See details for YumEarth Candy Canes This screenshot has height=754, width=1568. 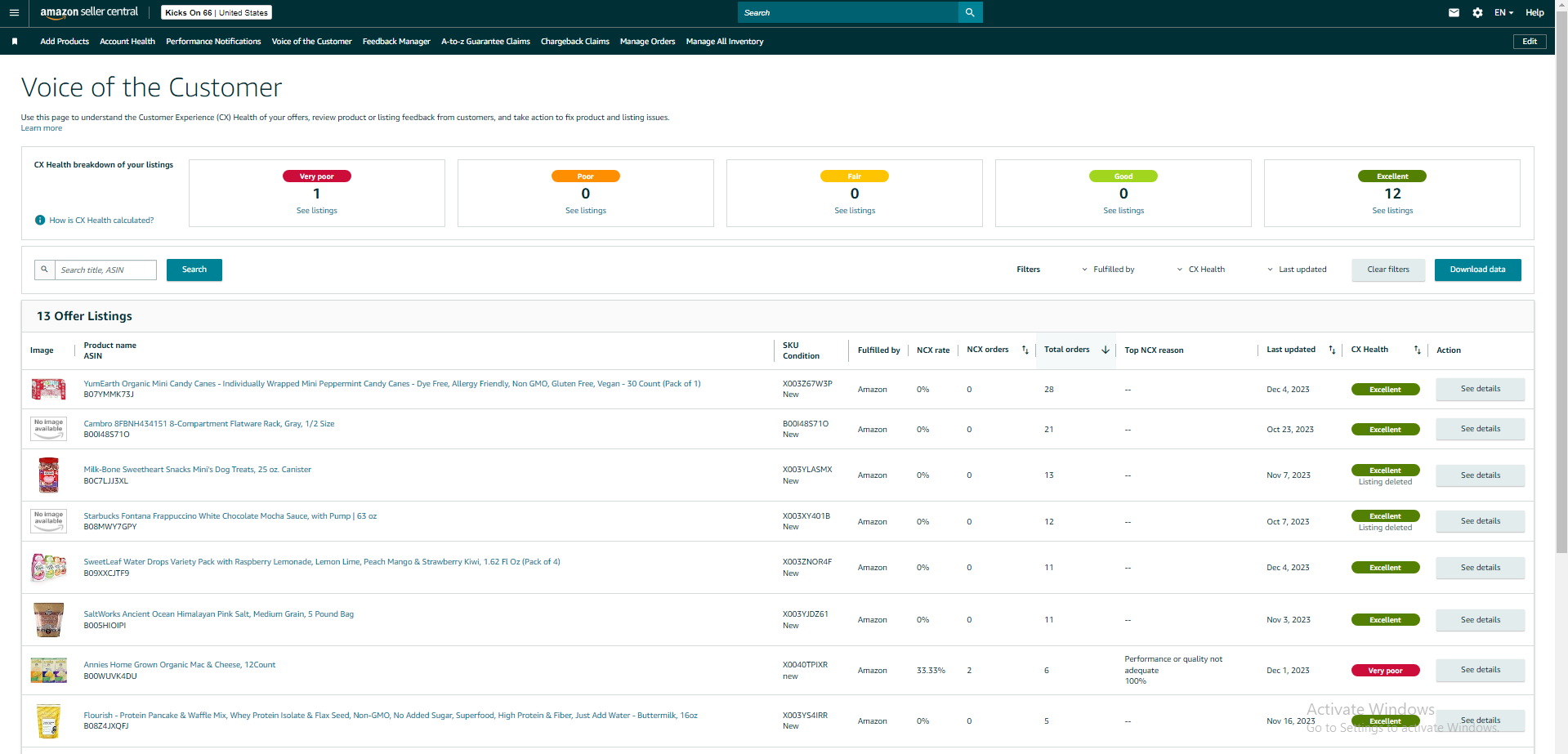[1481, 389]
